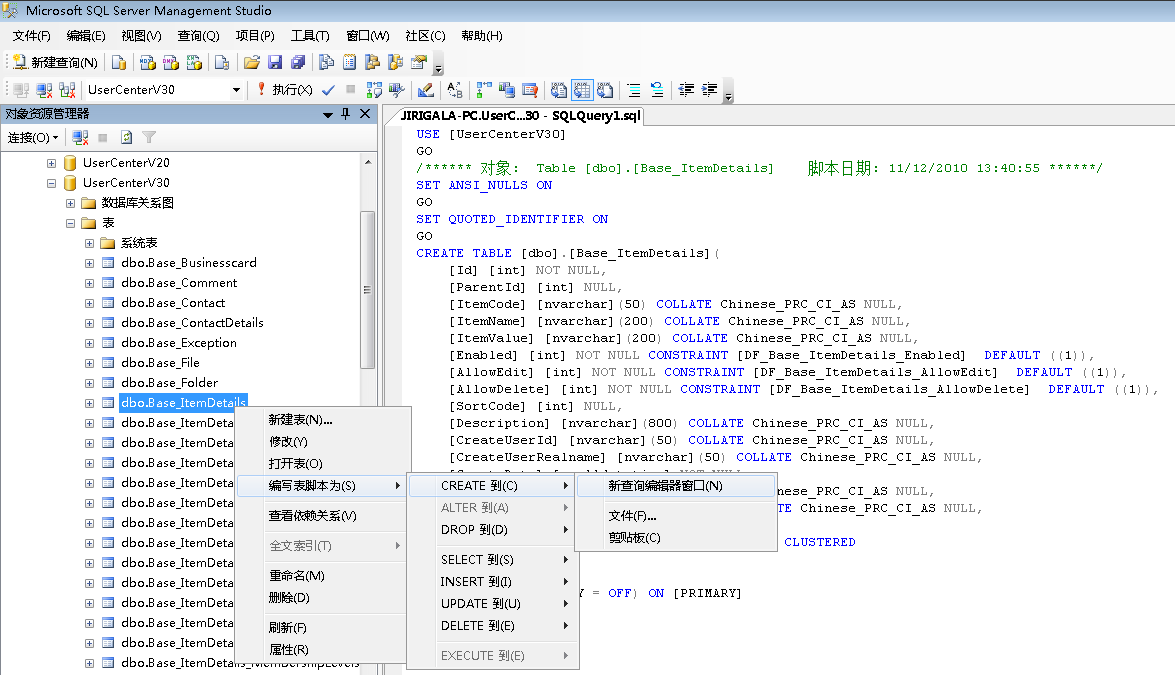Open an Analysis Services XMLA query
The image size is (1175, 675).
tap(194, 62)
